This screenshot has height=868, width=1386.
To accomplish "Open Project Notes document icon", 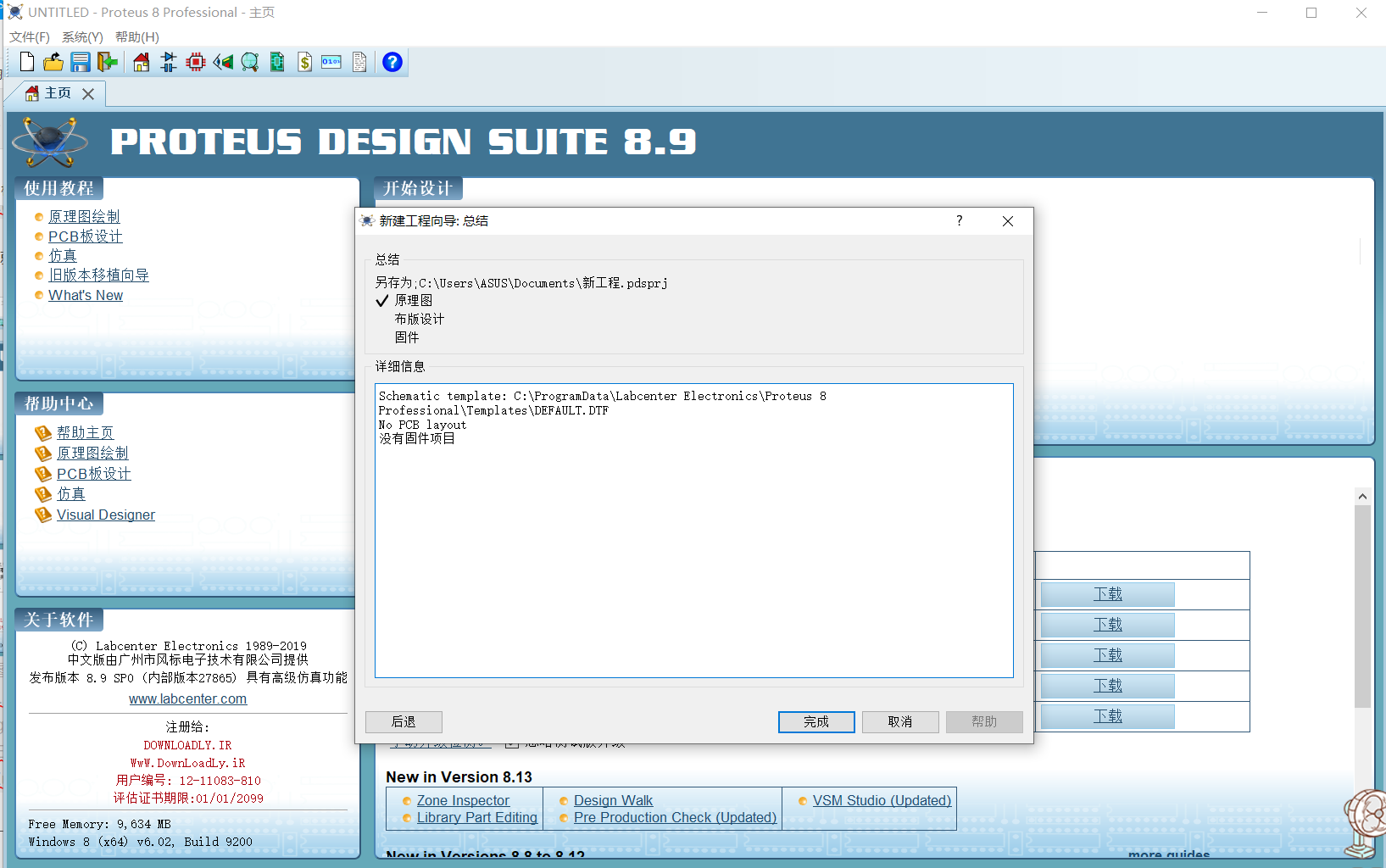I will 359,62.
